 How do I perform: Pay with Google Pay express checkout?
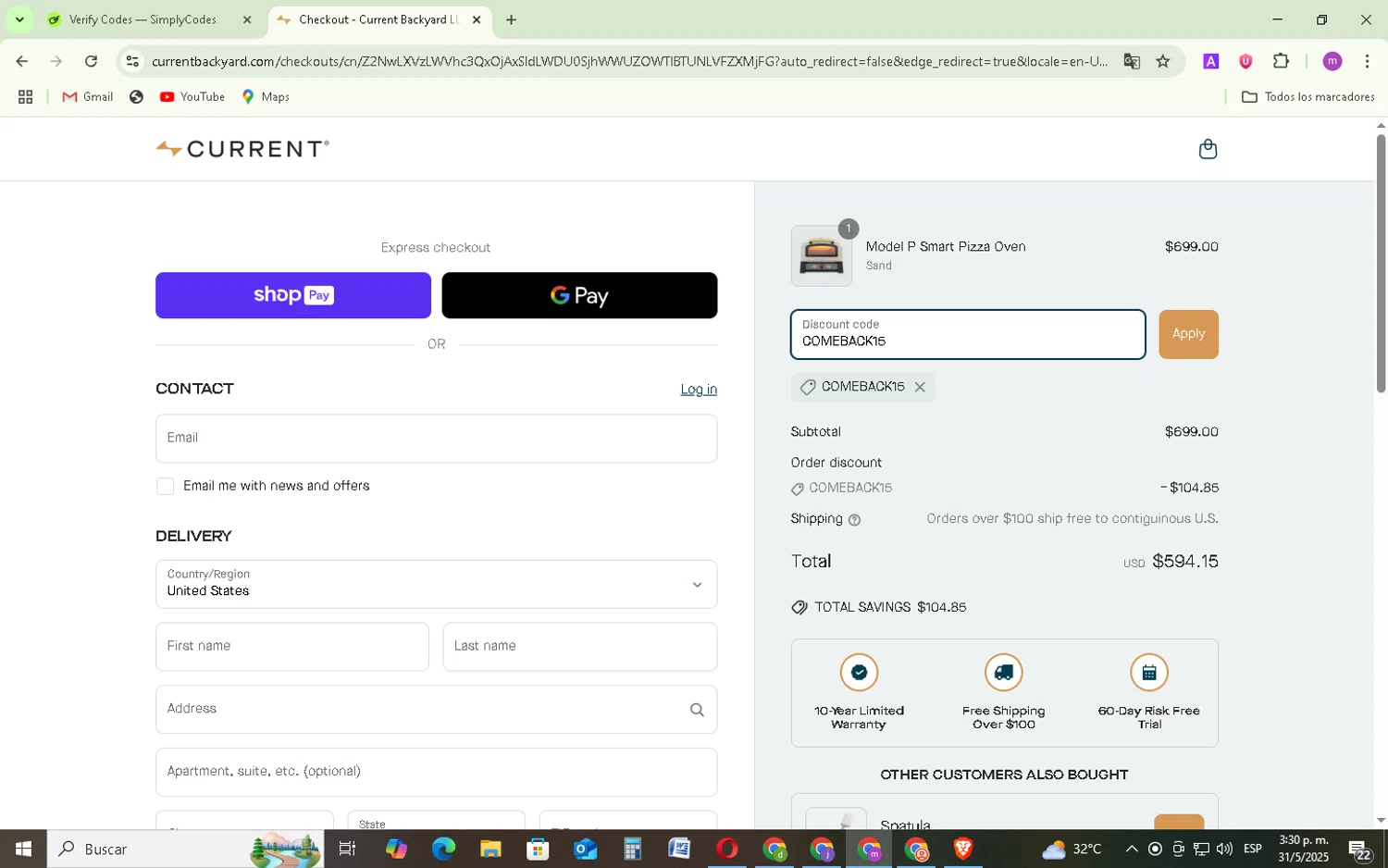[579, 295]
